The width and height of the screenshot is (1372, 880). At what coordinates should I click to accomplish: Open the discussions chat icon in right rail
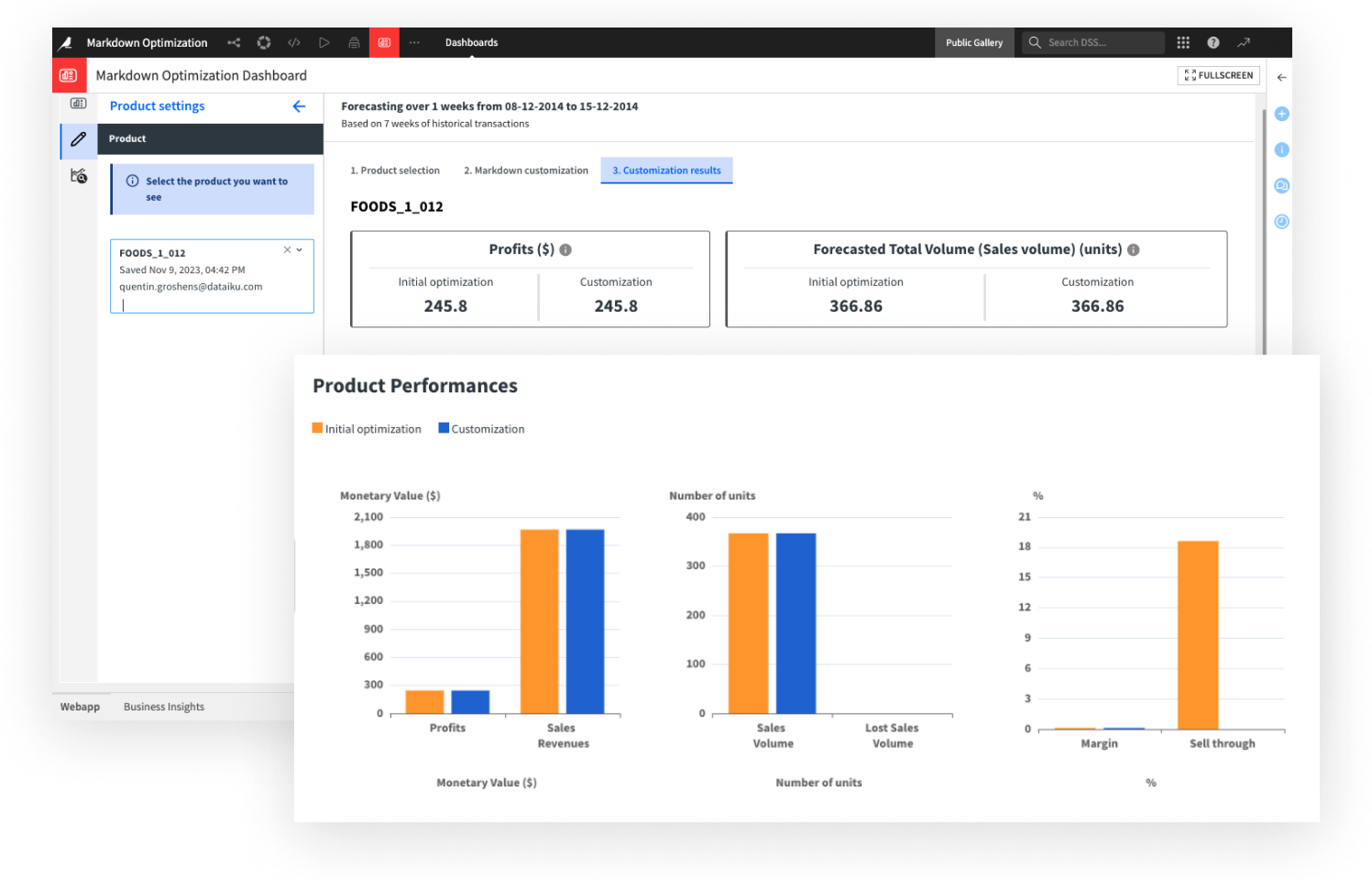click(x=1282, y=186)
